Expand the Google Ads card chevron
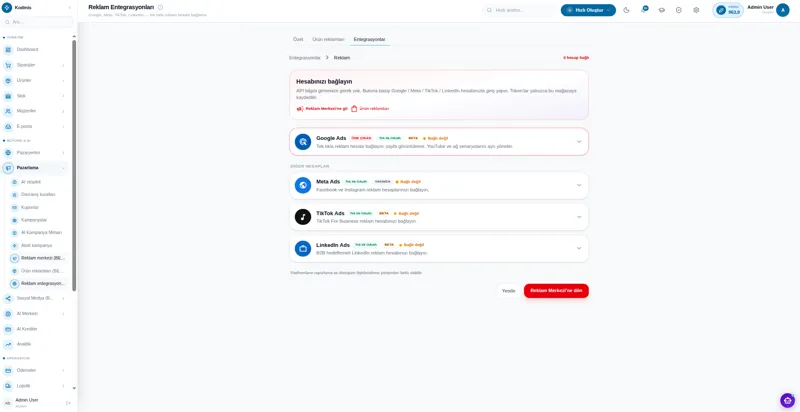 (579, 142)
